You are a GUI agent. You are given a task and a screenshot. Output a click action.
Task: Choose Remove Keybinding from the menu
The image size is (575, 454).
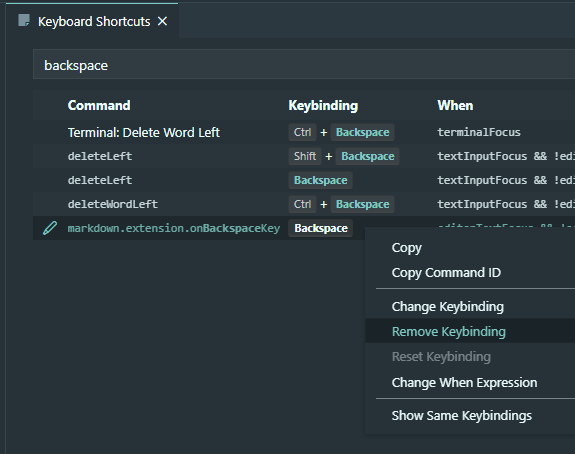pyautogui.click(x=448, y=332)
